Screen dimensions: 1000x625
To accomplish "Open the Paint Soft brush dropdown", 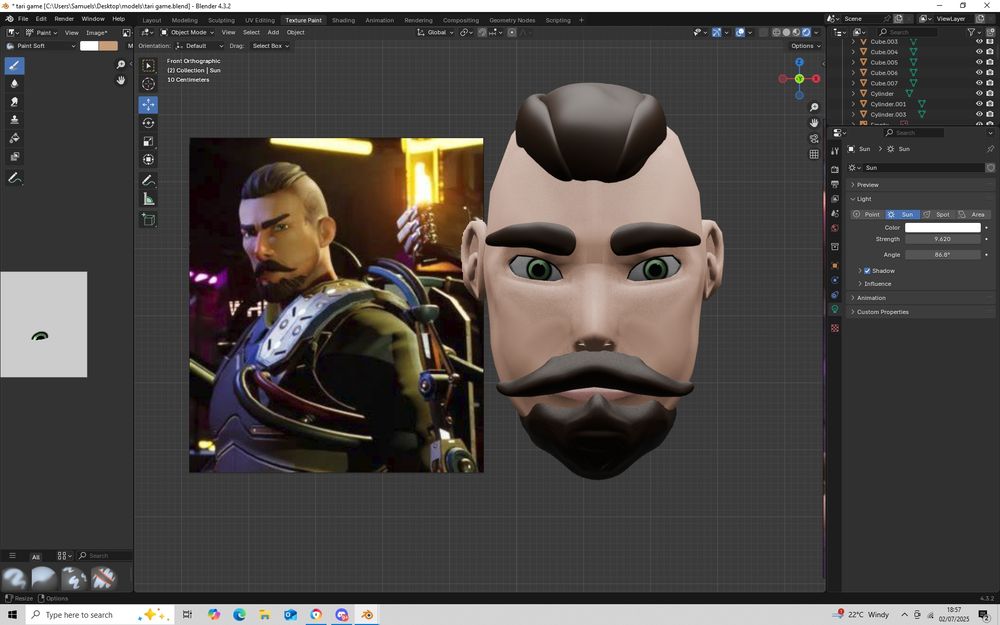I will (x=40, y=46).
